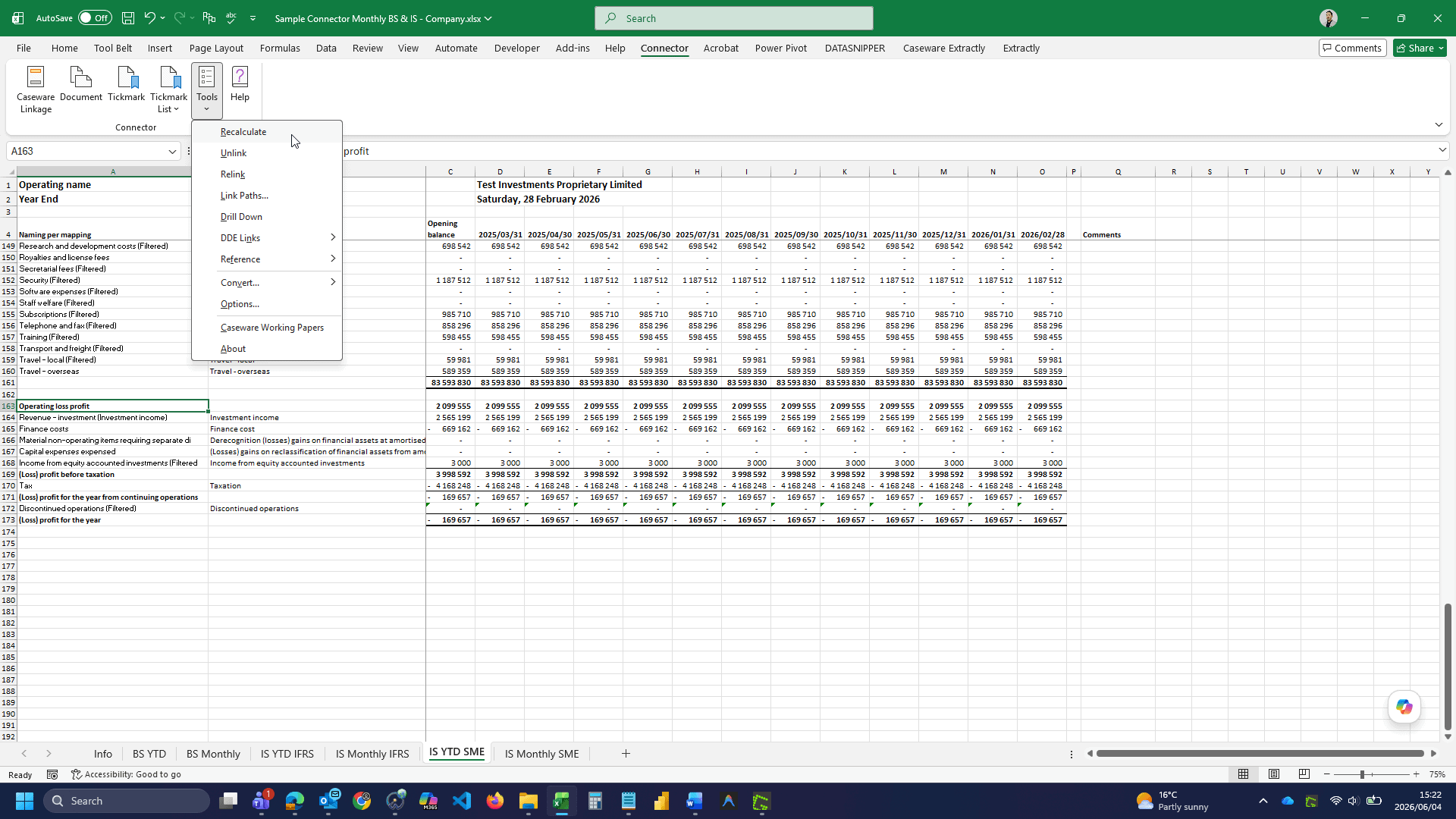Click the horizontal scrollbar thumb

[1260, 753]
